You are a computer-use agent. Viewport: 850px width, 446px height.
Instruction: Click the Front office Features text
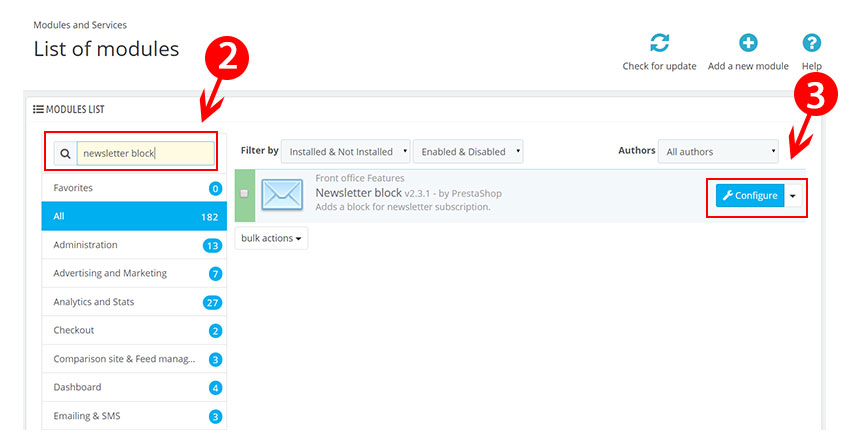point(360,178)
